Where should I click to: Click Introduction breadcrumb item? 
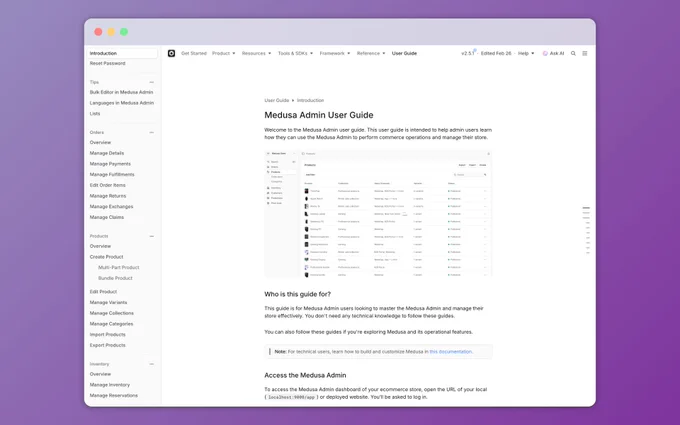311,100
